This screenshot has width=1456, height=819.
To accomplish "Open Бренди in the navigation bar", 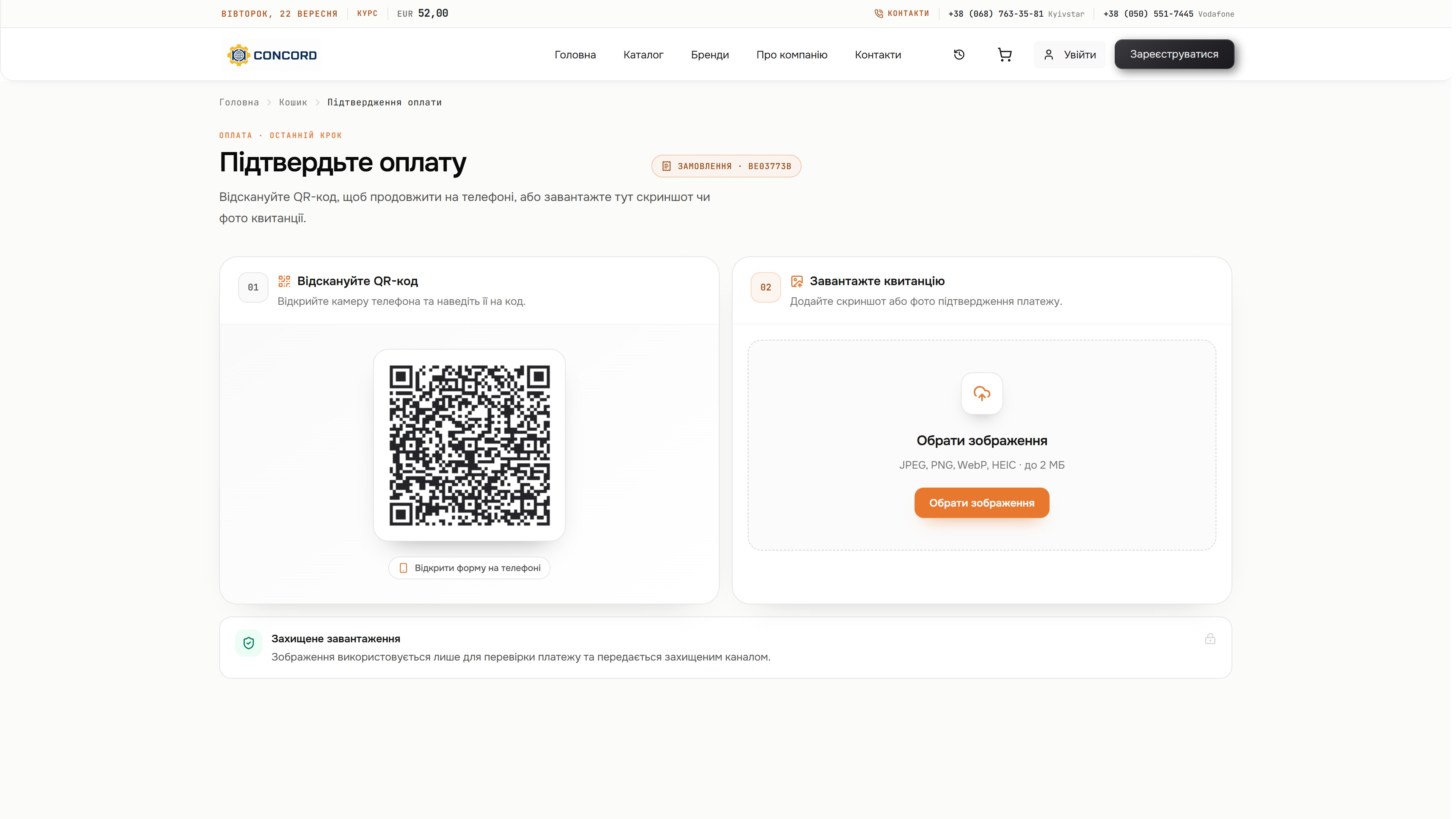I will coord(710,55).
